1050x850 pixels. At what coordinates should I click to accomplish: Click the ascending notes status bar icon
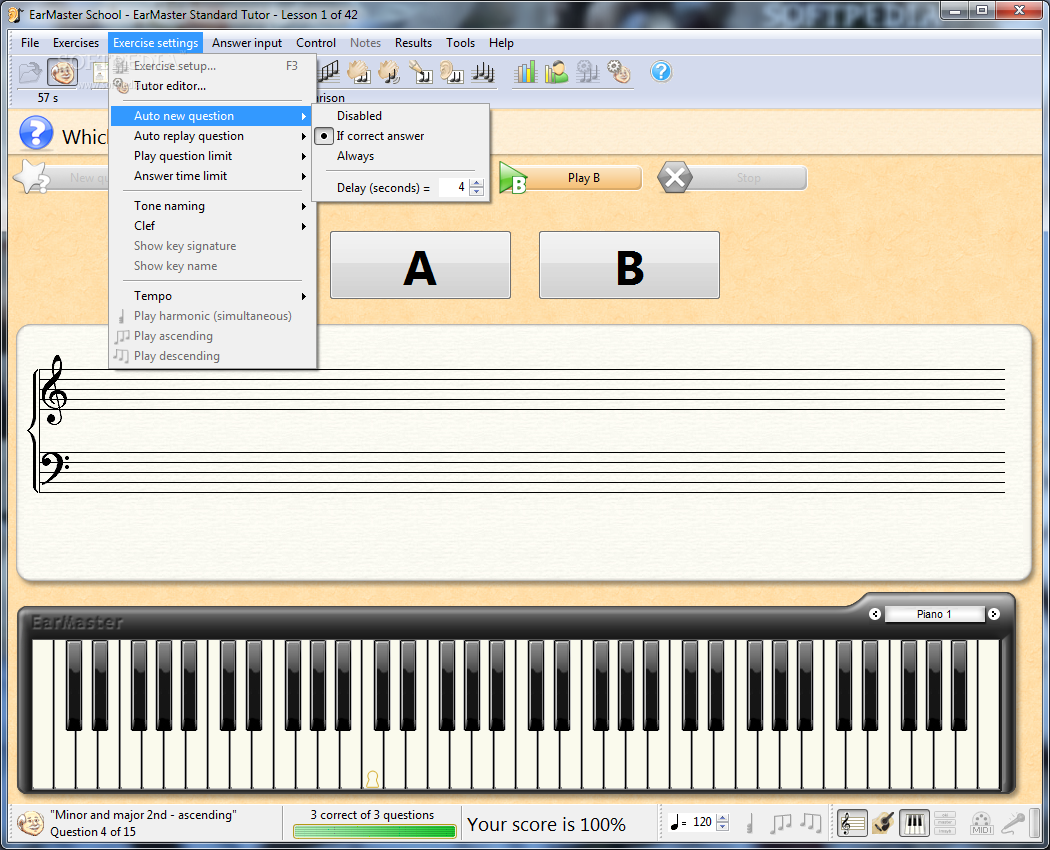coord(780,823)
